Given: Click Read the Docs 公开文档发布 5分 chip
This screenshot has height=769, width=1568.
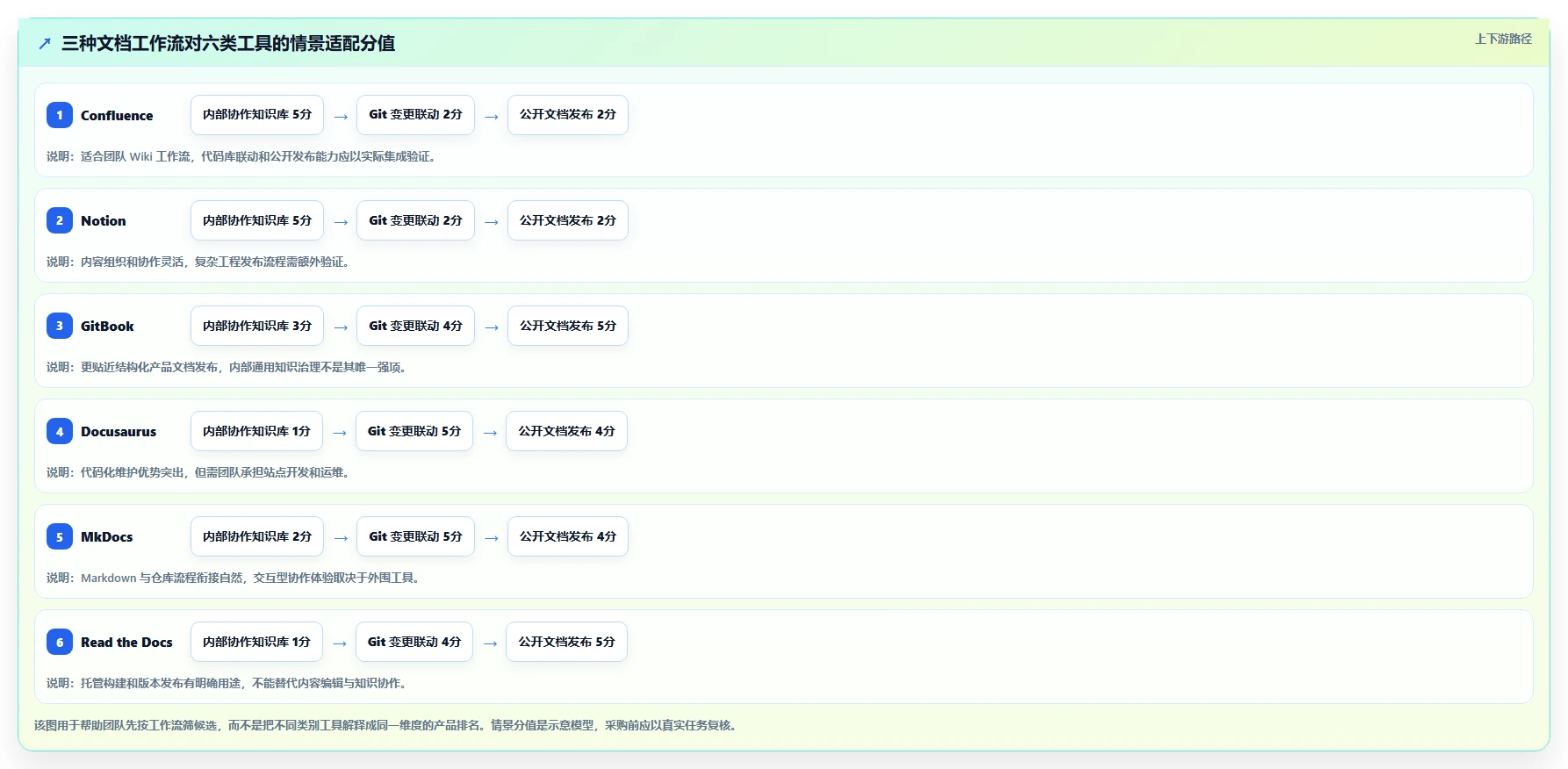Looking at the screenshot, I should coord(566,642).
